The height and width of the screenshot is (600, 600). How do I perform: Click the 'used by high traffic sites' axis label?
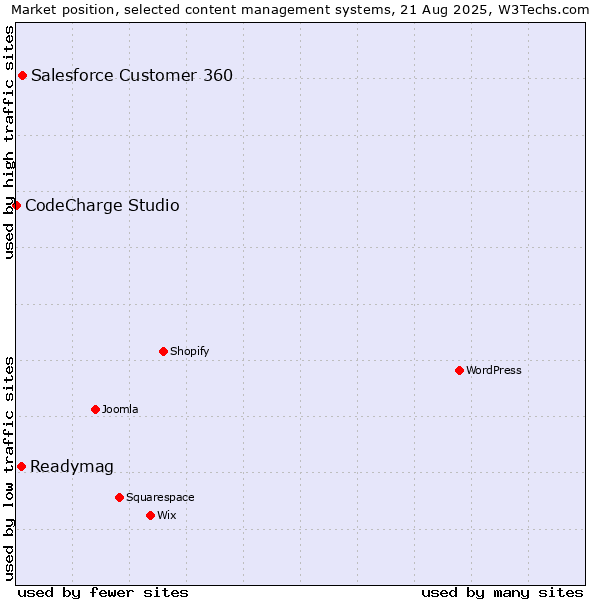pyautogui.click(x=8, y=142)
